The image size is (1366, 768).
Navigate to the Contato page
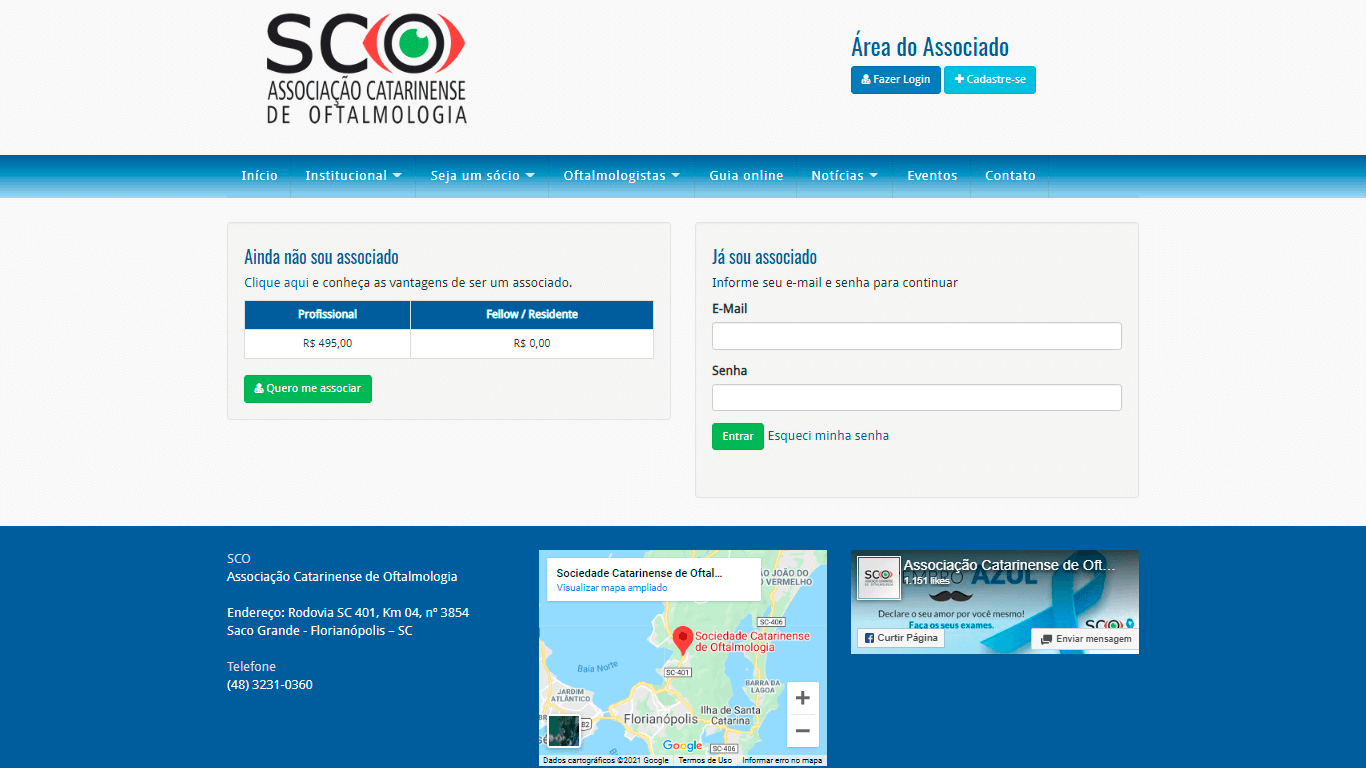tap(1010, 176)
